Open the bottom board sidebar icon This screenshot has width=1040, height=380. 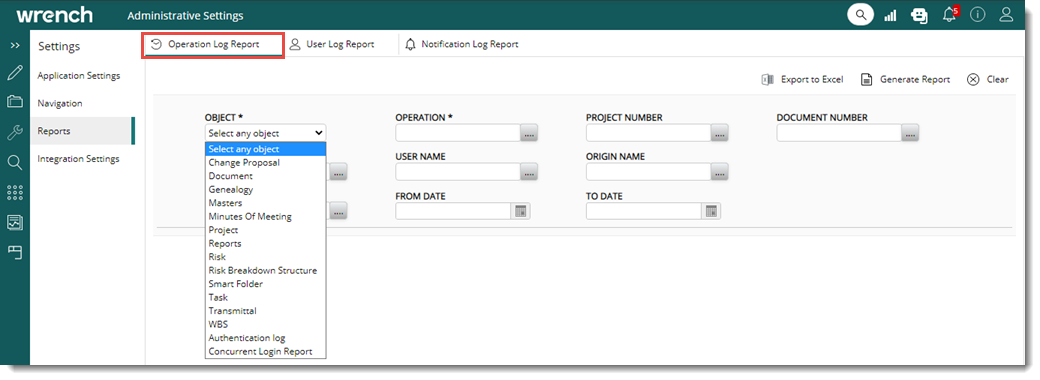[15, 252]
